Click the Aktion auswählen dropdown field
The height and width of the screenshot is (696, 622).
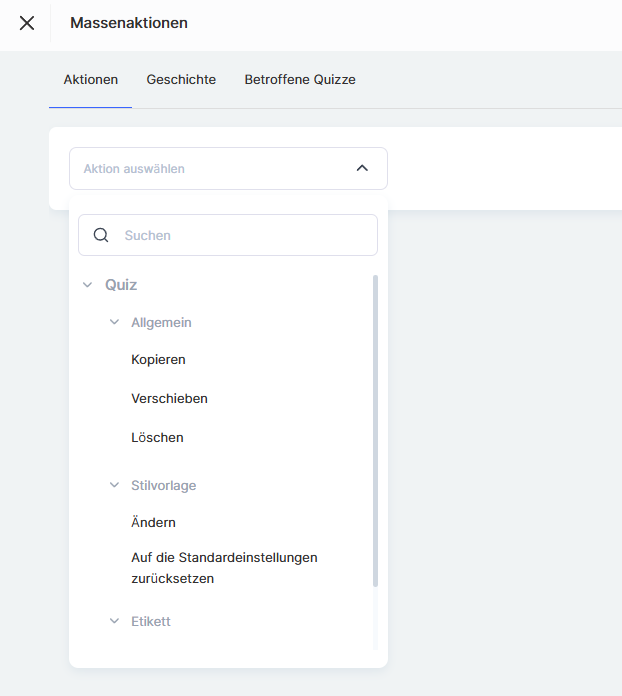click(x=210, y=169)
